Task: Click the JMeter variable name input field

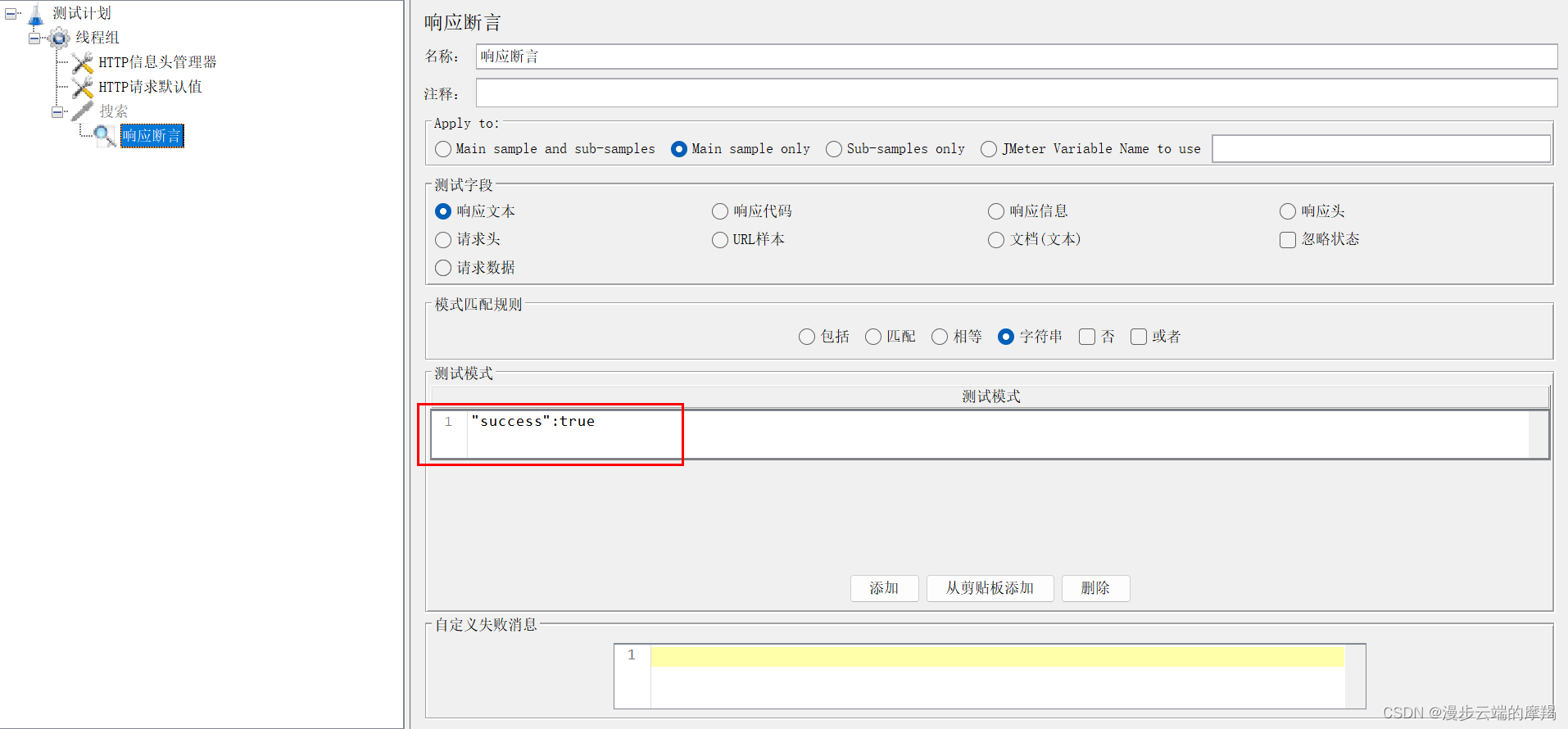Action: (x=1381, y=149)
